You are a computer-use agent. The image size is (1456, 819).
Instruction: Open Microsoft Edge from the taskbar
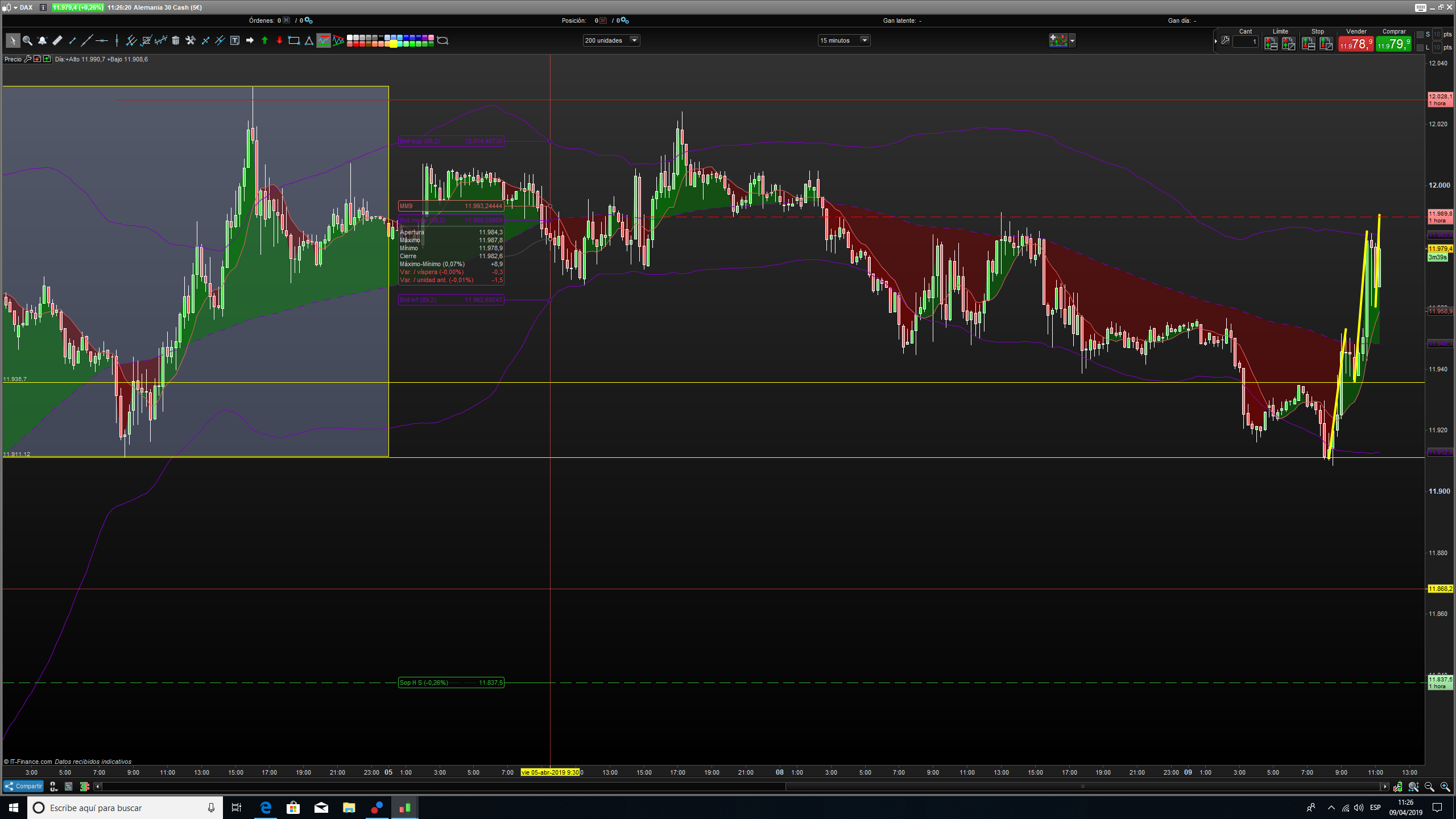266,808
